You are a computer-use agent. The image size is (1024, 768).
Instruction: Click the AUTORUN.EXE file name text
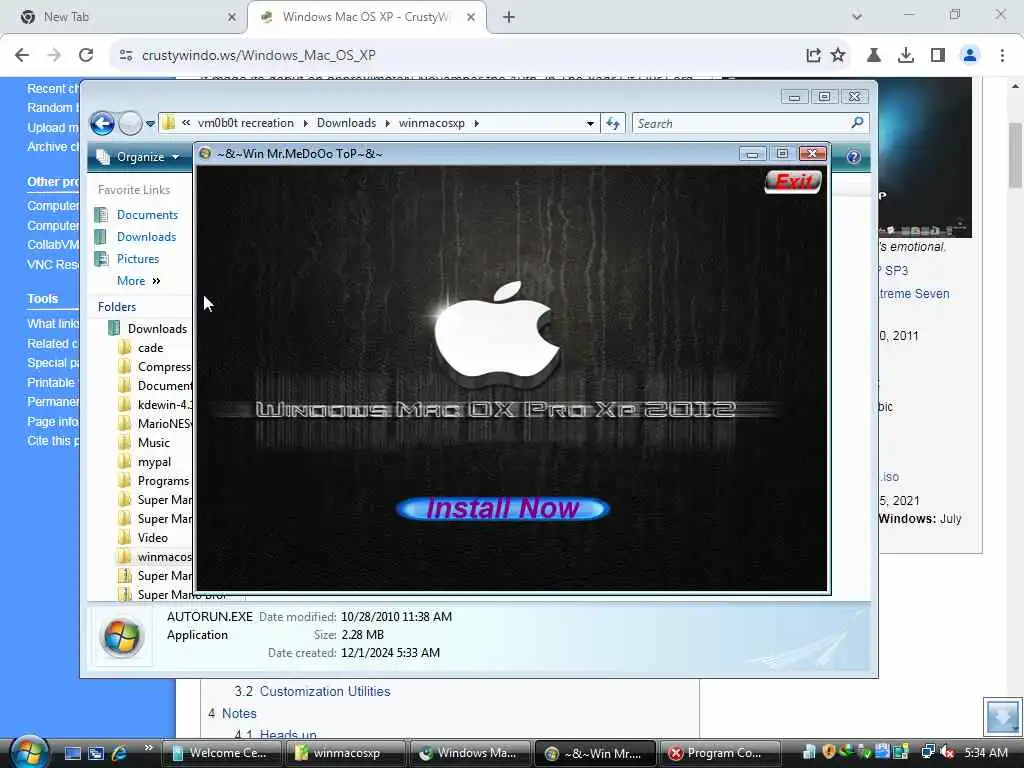pos(210,616)
